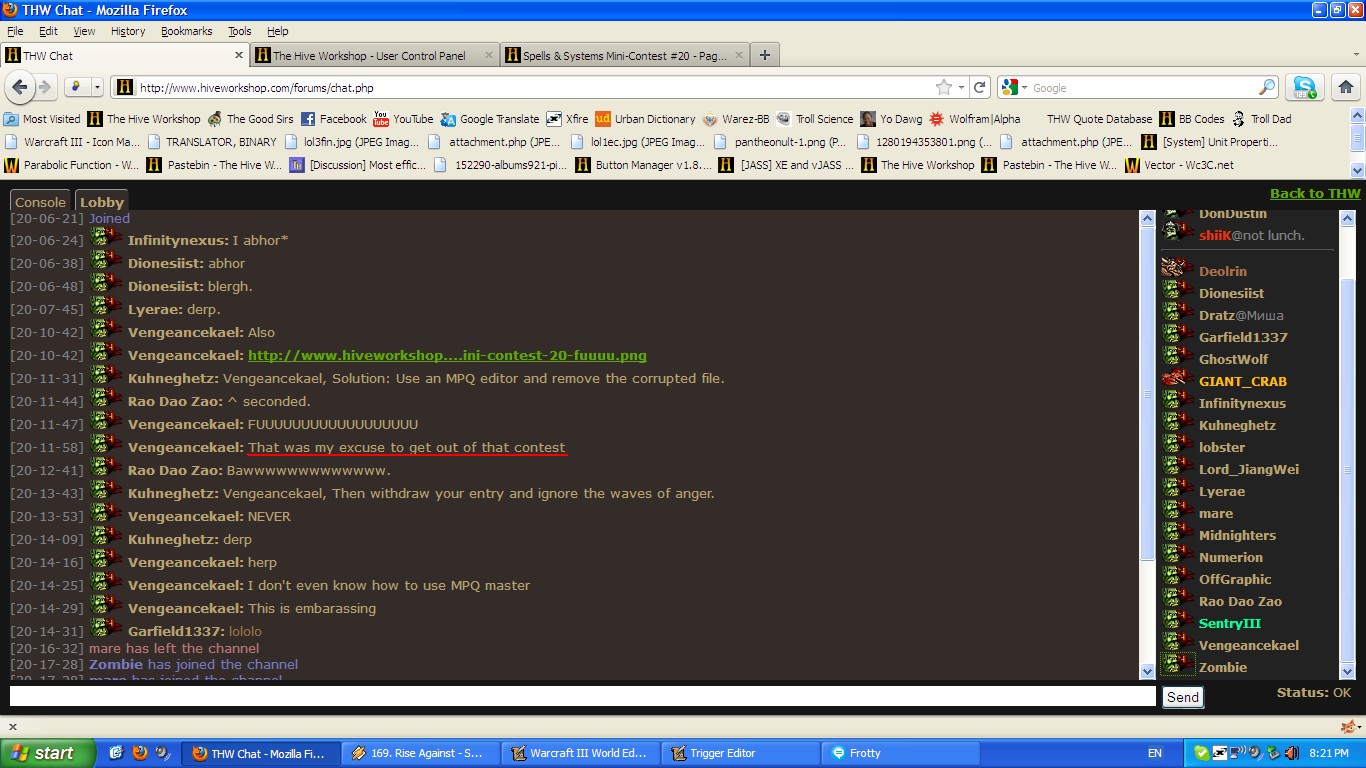Select user GhostWolf in the user list
The image size is (1366, 768).
(1233, 359)
